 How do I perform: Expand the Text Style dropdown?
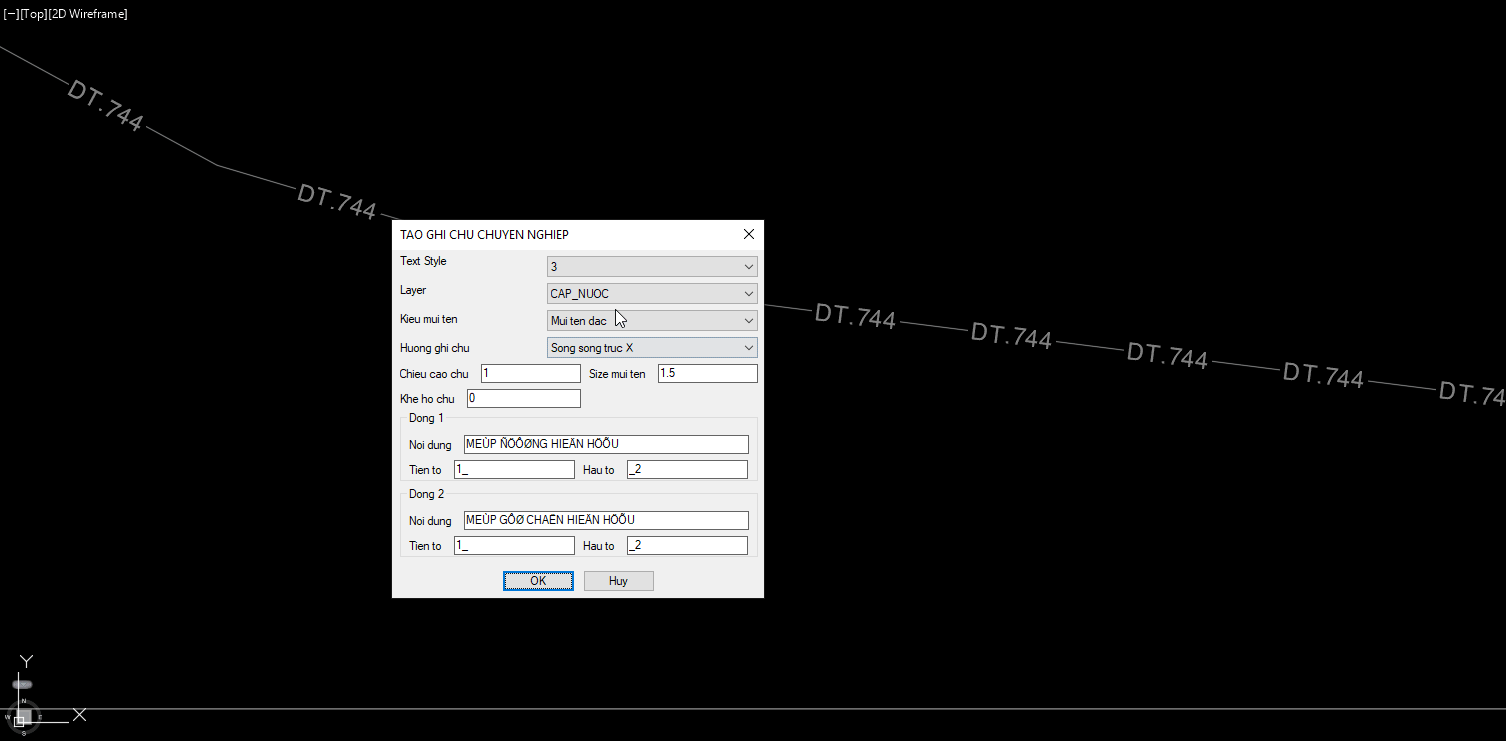coord(652,267)
